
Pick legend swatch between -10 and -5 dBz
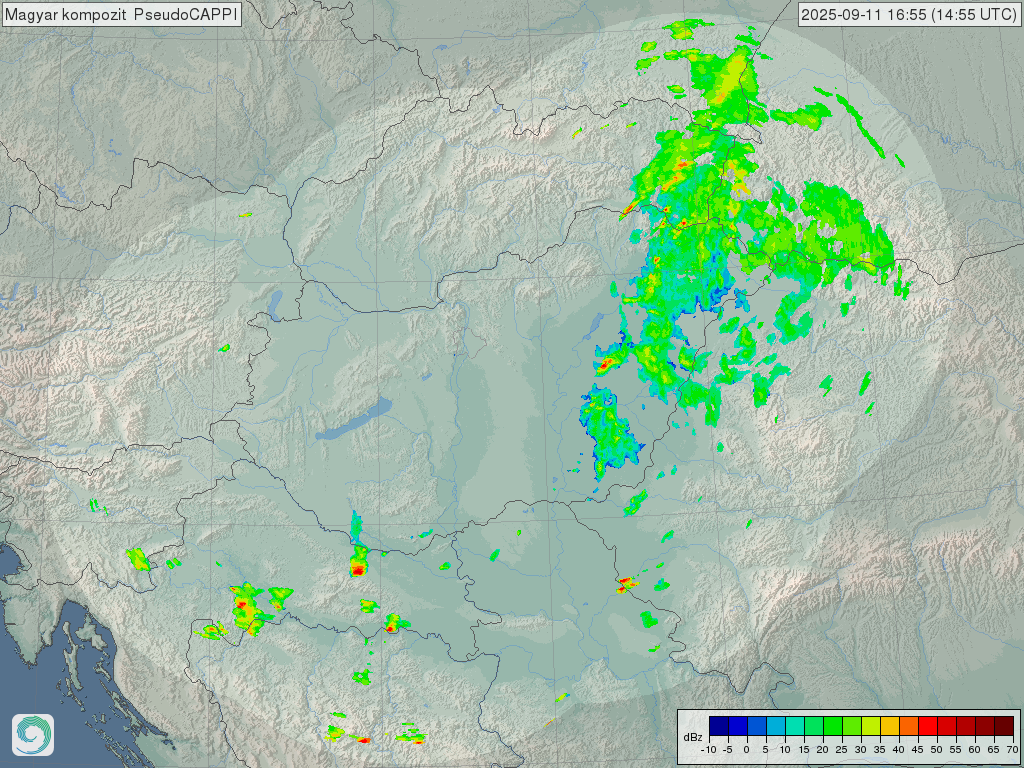pyautogui.click(x=719, y=726)
